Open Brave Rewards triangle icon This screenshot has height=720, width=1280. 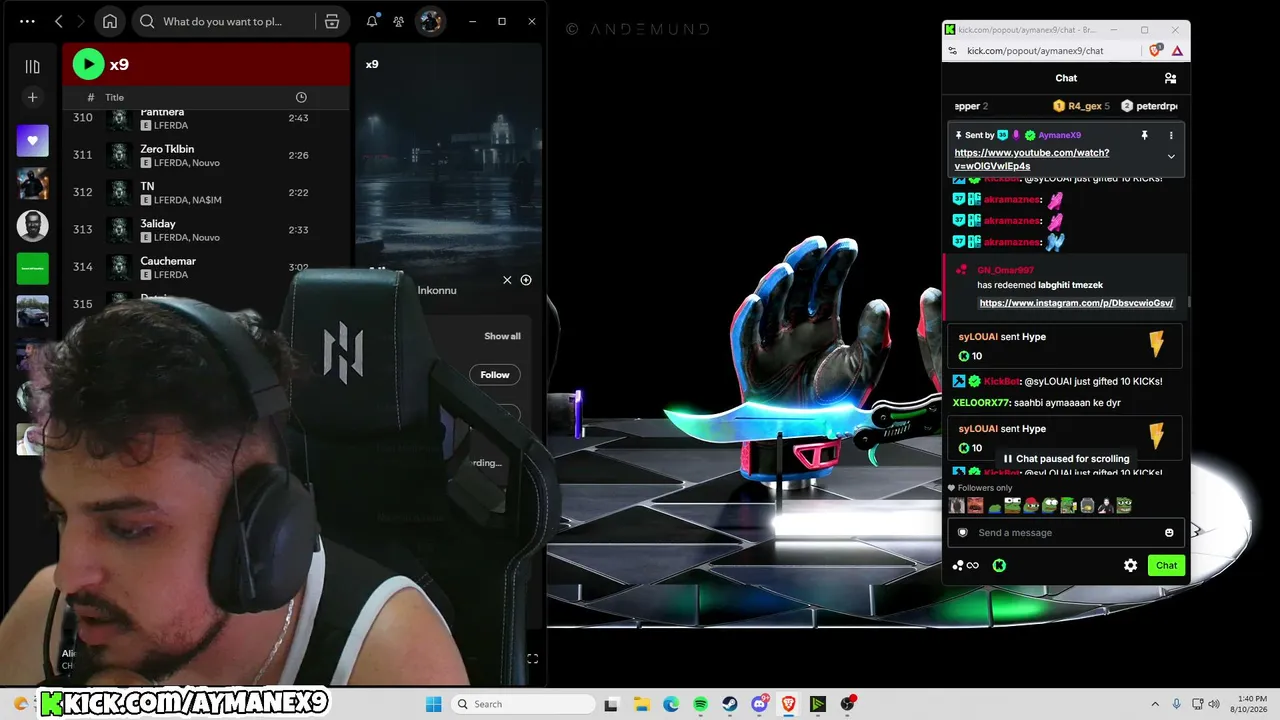coord(1177,51)
